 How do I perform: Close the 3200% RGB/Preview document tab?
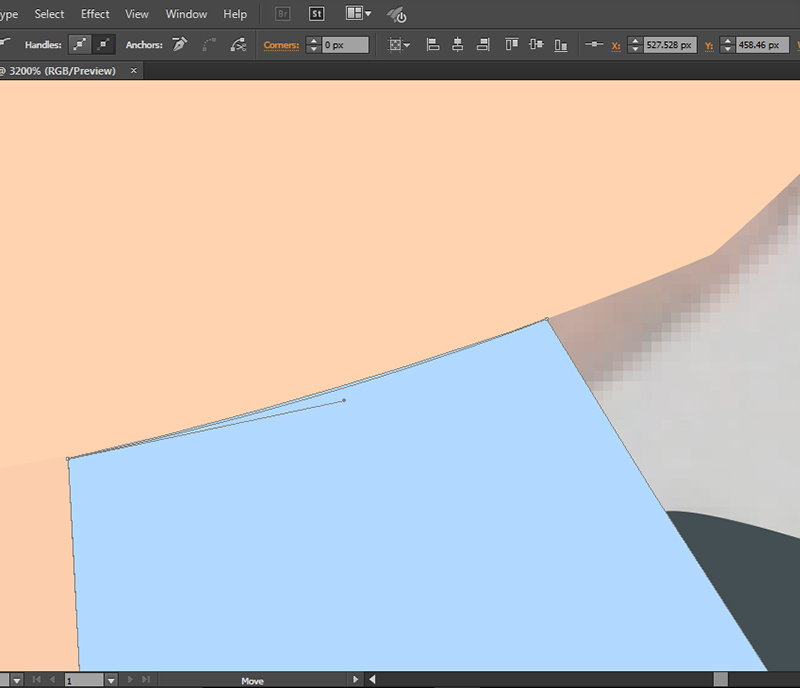pos(134,71)
